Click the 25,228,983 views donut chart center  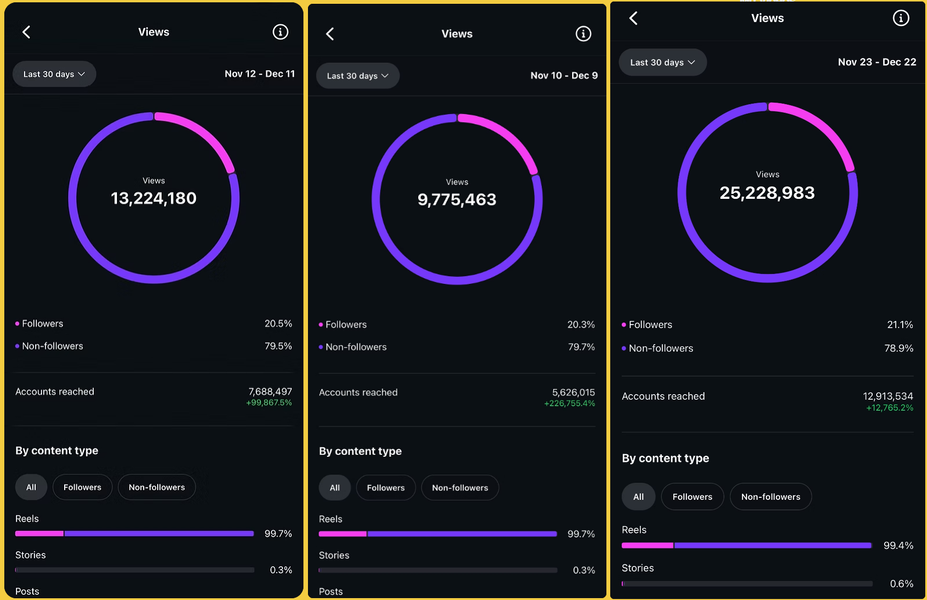tap(767, 192)
